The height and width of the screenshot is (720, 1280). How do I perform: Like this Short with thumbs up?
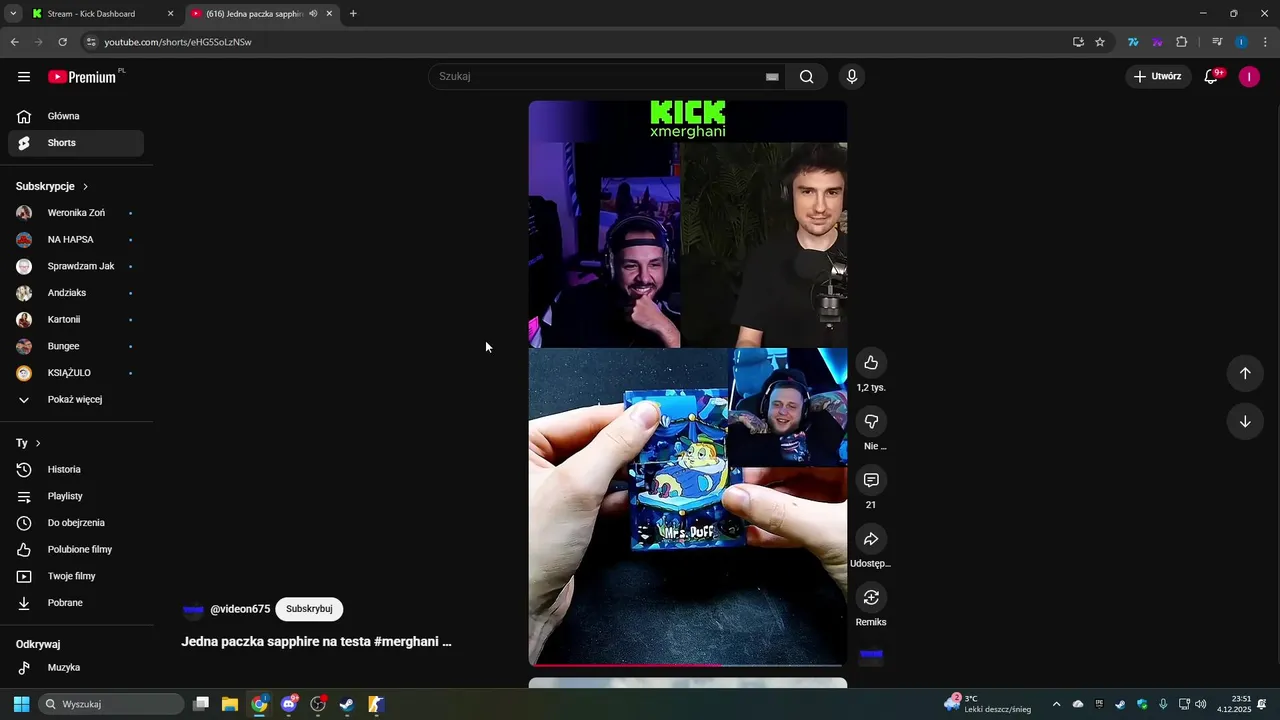tap(871, 363)
